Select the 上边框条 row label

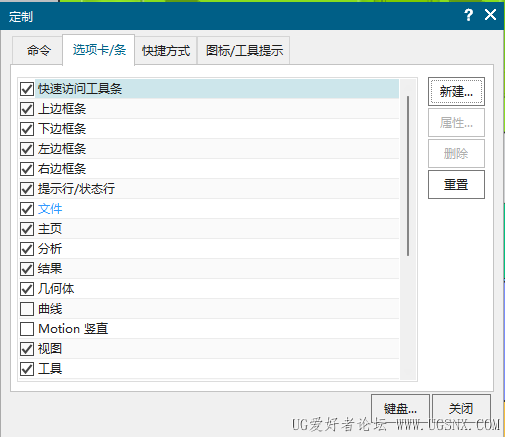62,109
